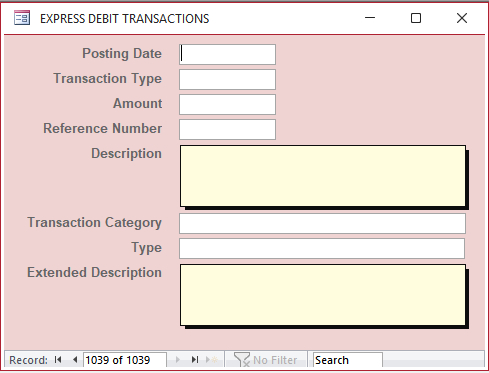Screen dimensions: 489x373
Task: Go to next record arrow
Action: click(178, 360)
